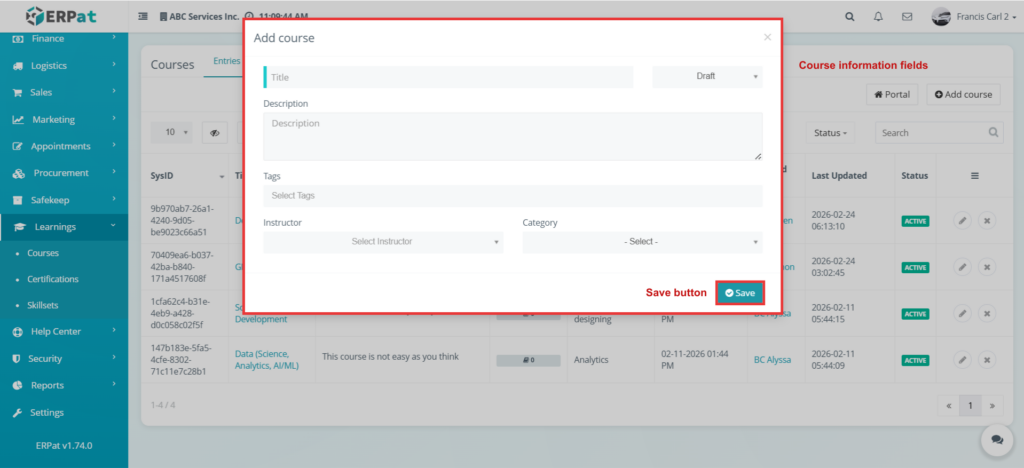
Task: Edit course updated 2026-02-11 05:44:15
Action: (962, 313)
